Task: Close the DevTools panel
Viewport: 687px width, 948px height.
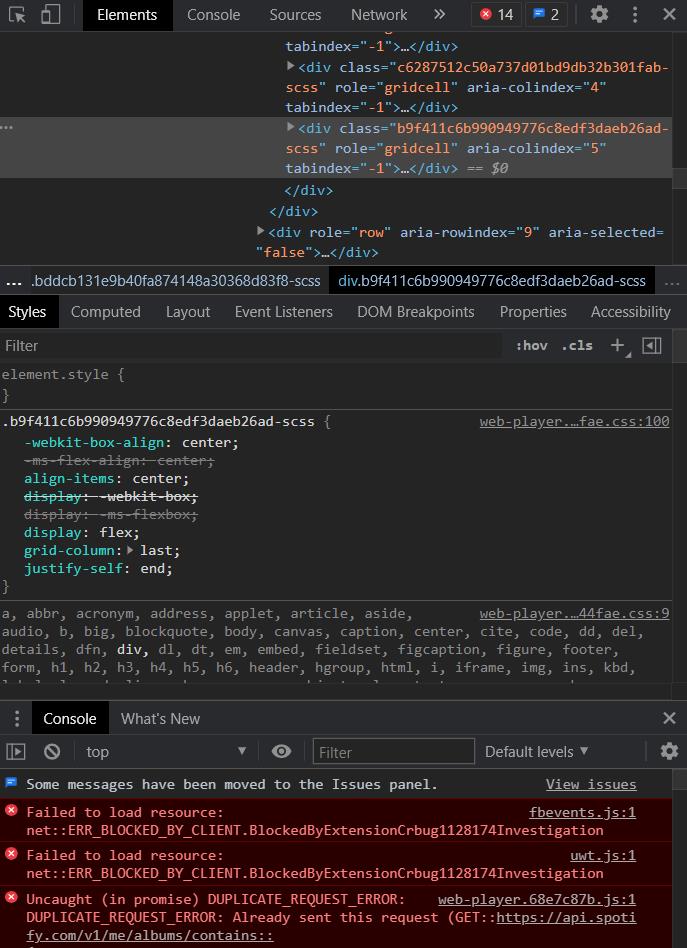Action: [x=669, y=15]
